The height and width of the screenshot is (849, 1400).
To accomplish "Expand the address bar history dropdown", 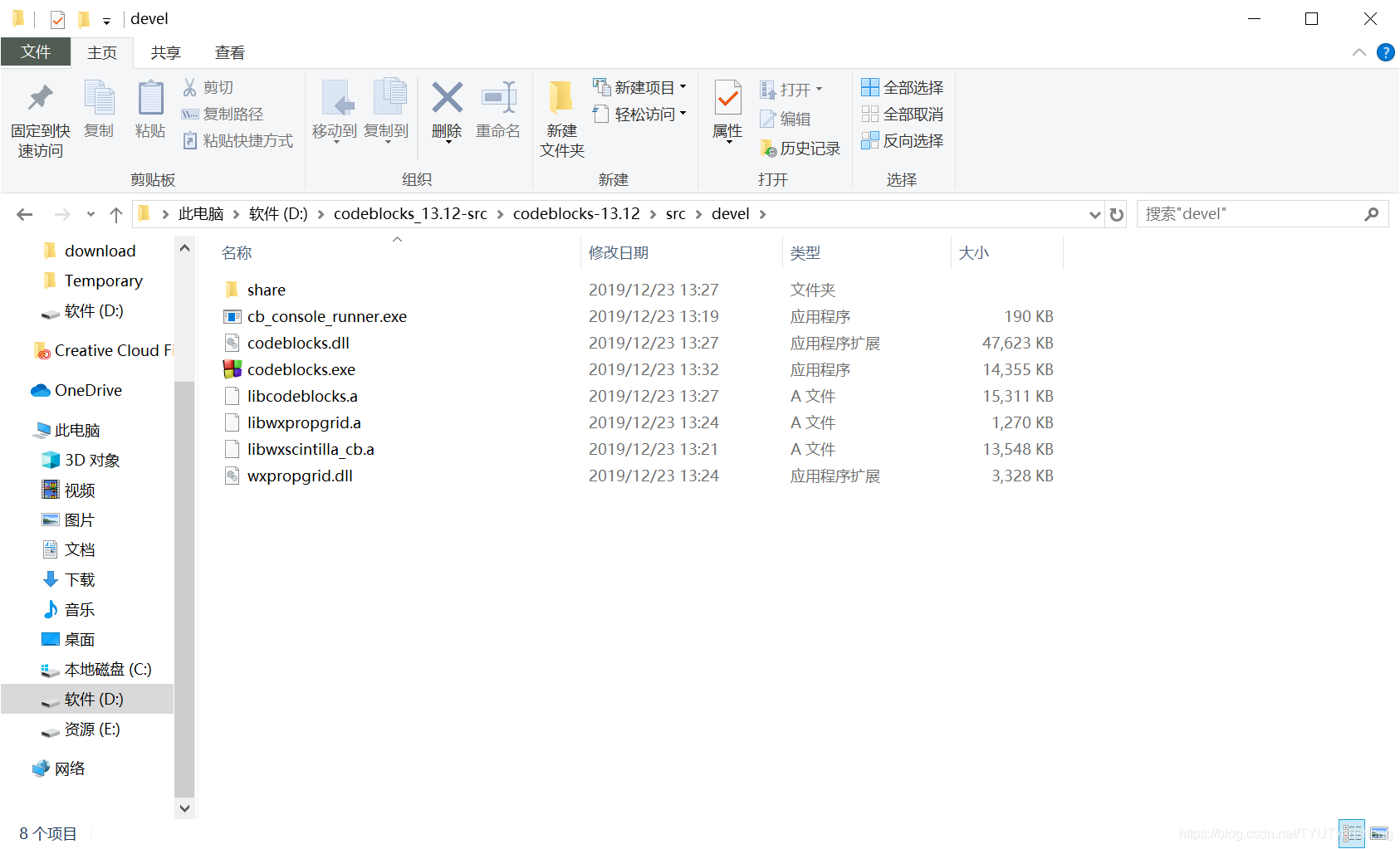I will [1095, 214].
